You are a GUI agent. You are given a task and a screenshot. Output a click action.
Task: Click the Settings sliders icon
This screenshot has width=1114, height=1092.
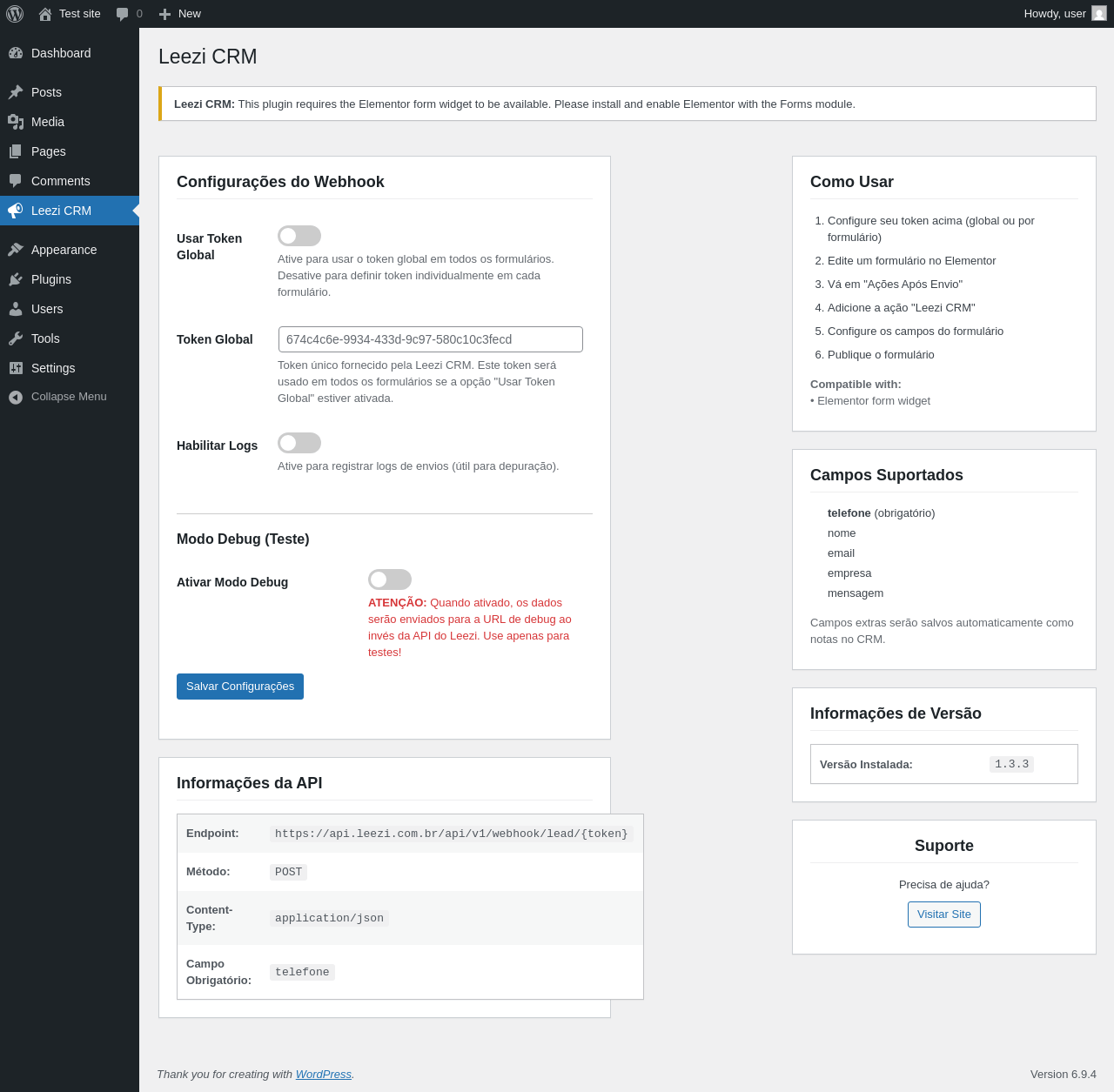pyautogui.click(x=16, y=368)
